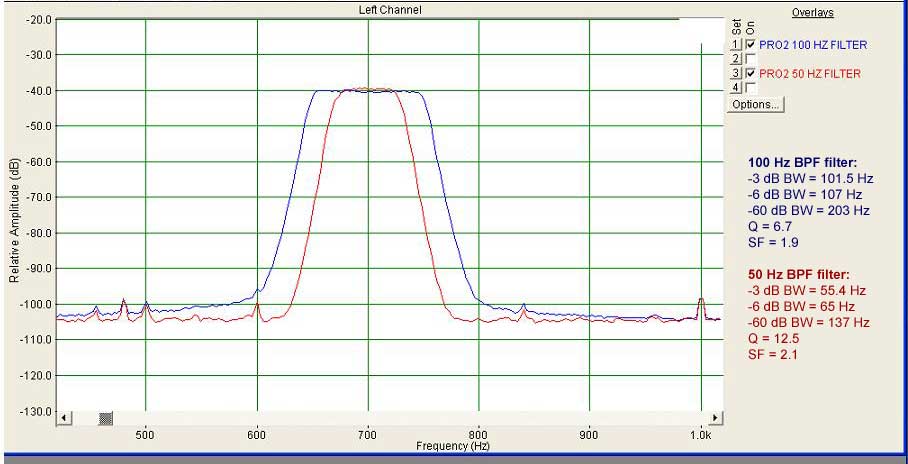Click the -40.0 amplitude axis tick label
The width and height of the screenshot is (908, 464).
point(38,90)
